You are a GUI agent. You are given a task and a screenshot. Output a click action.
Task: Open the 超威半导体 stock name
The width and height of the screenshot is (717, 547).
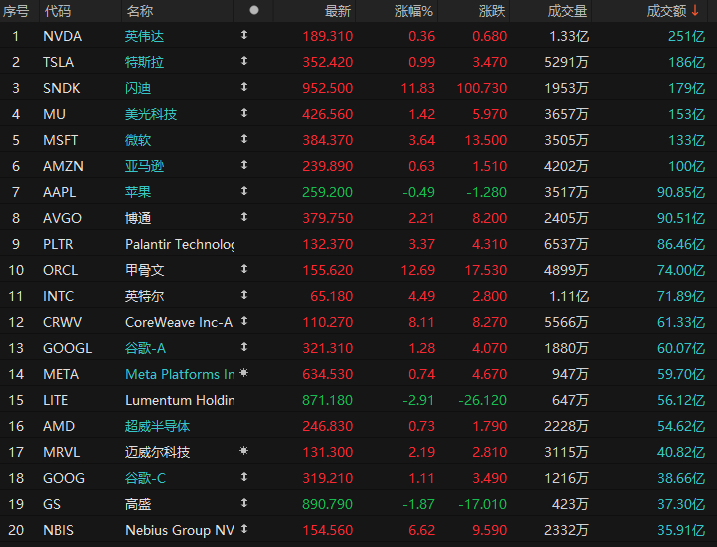pos(157,426)
